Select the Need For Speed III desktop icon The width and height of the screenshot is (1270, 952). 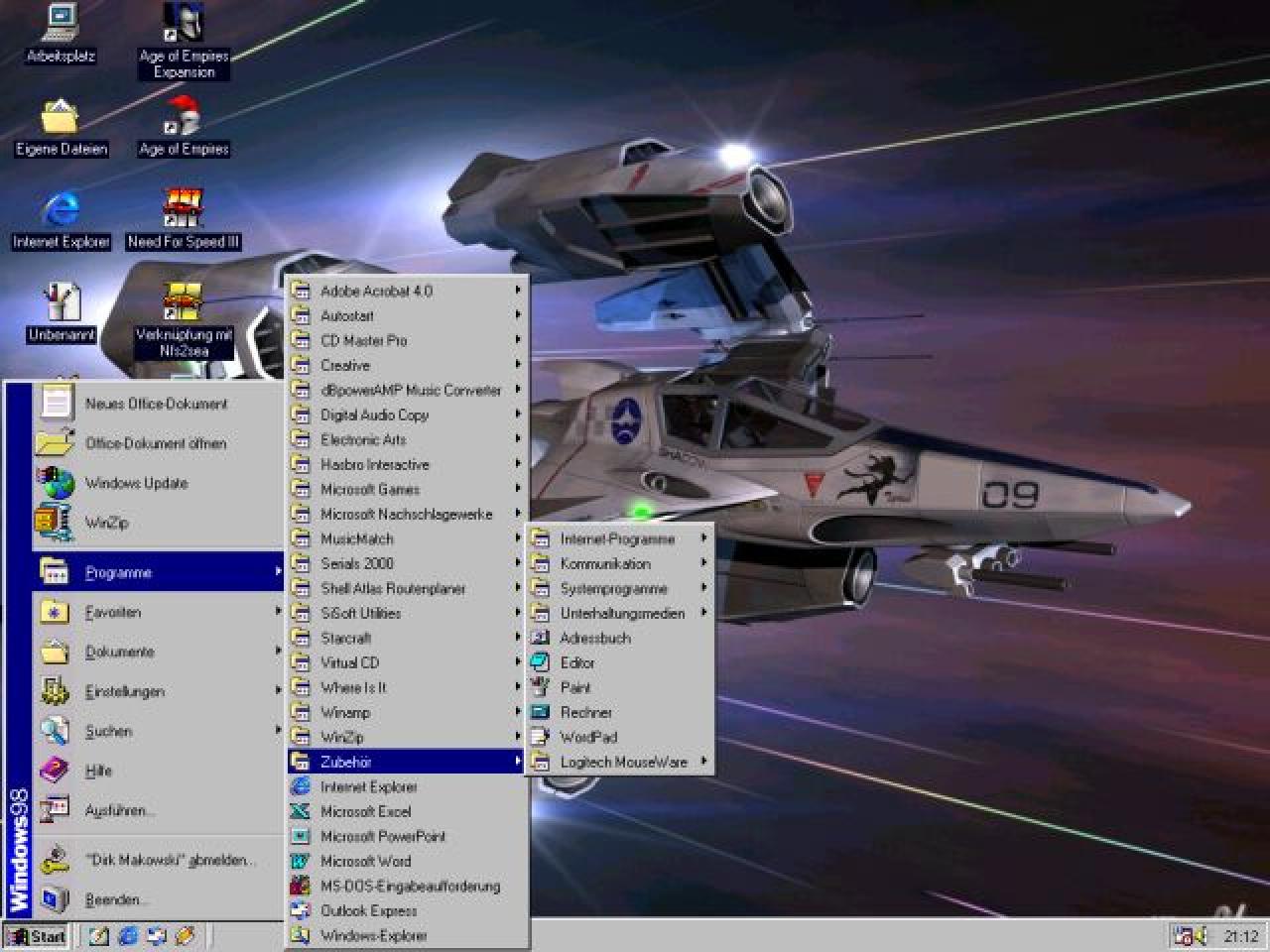pos(184,220)
